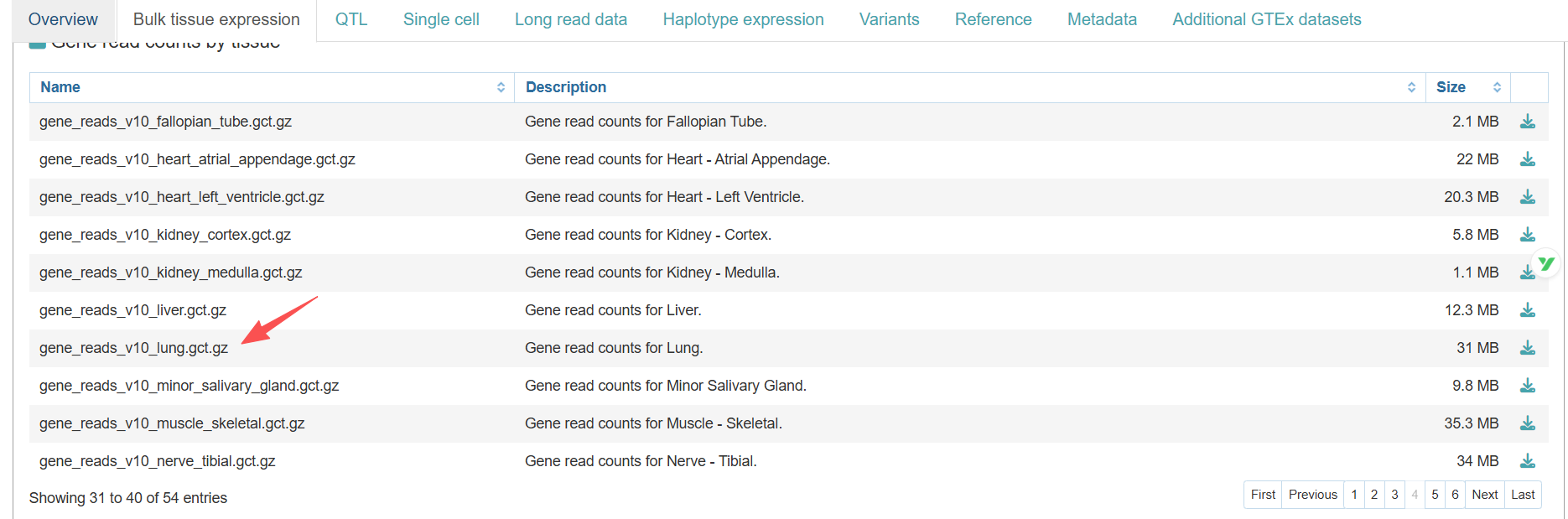Click the green floating extension badge

[x=1546, y=264]
